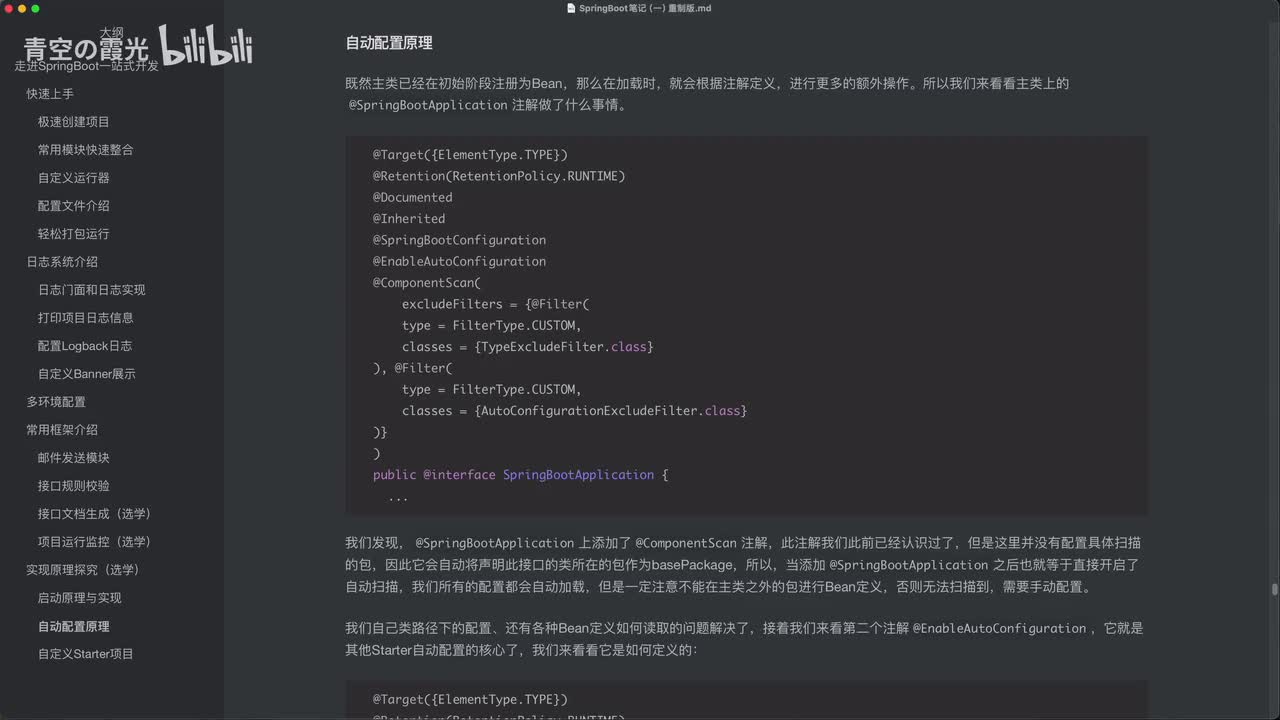Click inline @SpringBootApplication in top paragraph
Viewport: 1280px width, 720px height.
(428, 105)
